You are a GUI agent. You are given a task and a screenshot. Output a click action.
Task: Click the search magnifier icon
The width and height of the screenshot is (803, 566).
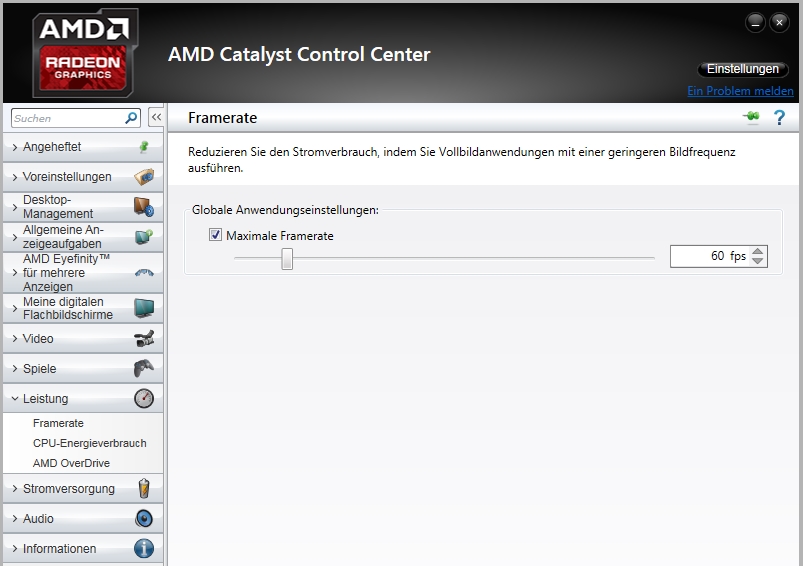point(131,118)
